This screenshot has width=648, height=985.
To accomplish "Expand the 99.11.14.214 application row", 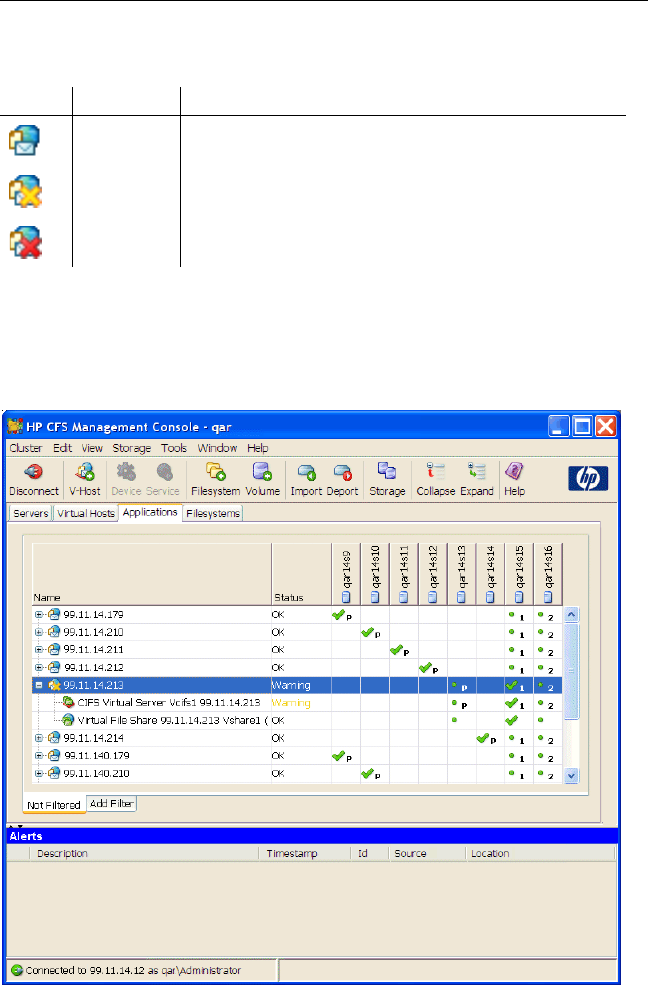I will [x=39, y=737].
